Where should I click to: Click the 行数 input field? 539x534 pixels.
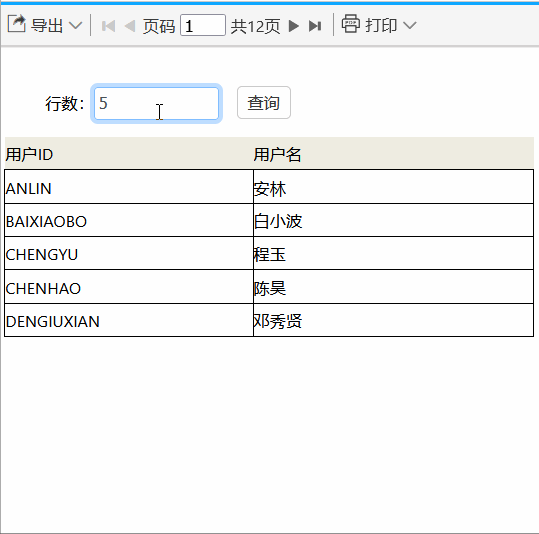click(156, 103)
